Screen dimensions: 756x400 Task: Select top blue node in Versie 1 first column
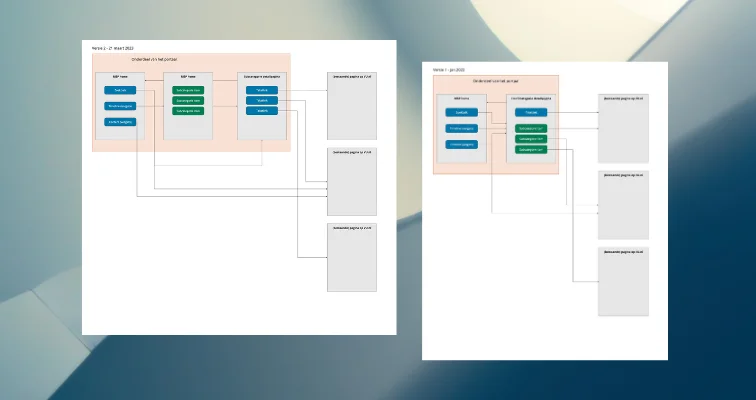[x=461, y=113]
